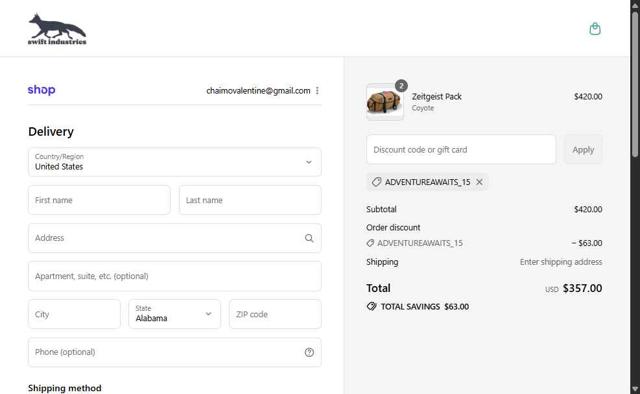Focus the Last name field

pos(250,200)
